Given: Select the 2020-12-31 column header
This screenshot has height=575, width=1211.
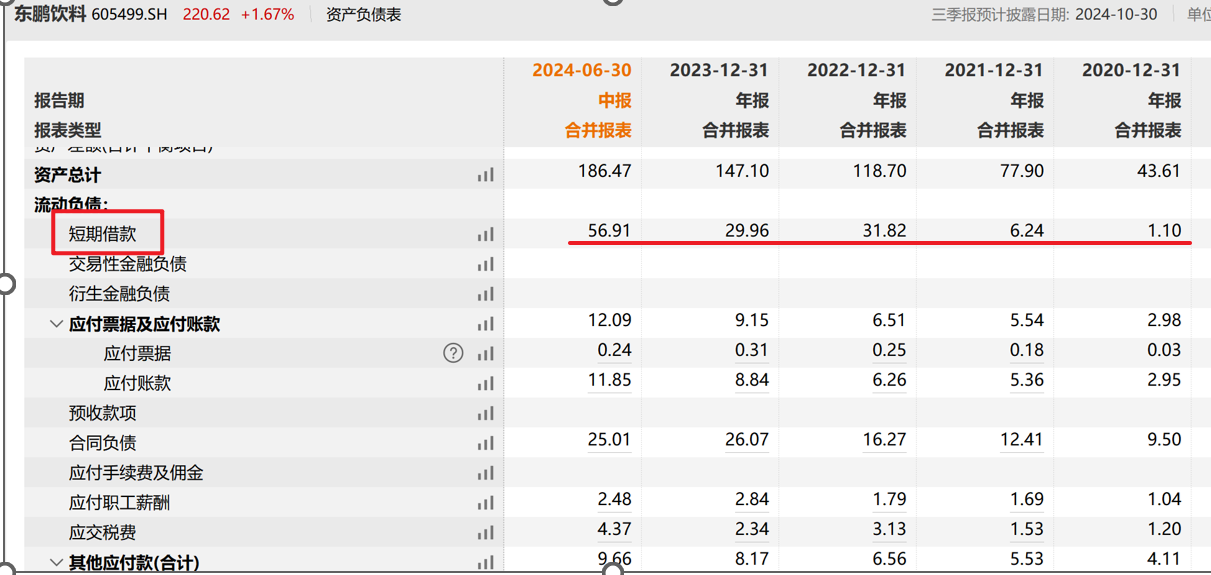Looking at the screenshot, I should [x=1130, y=70].
